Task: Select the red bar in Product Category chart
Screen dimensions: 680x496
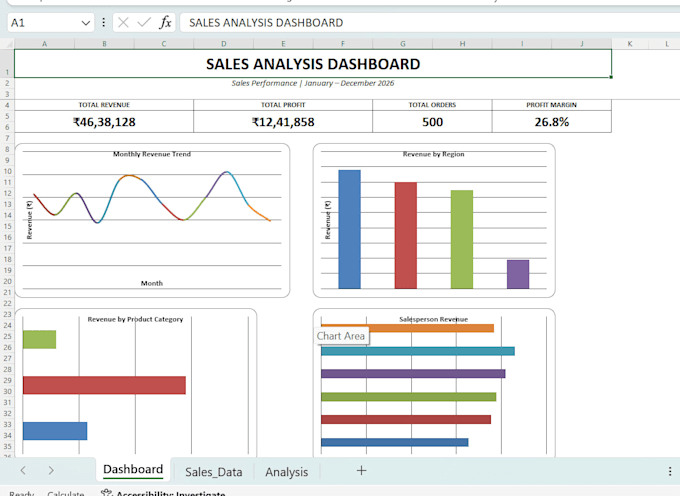Action: point(104,385)
